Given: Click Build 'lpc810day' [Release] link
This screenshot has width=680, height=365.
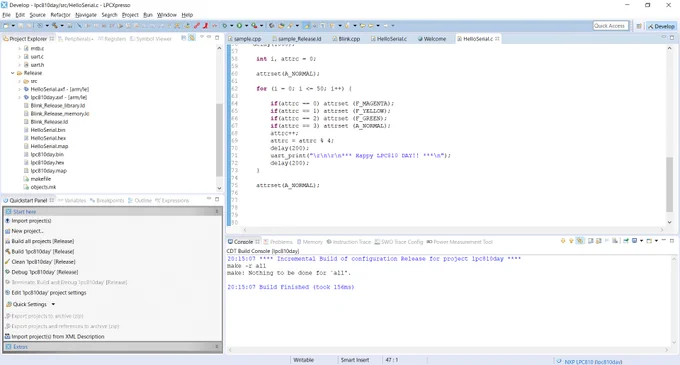Looking at the screenshot, I should click(42, 251).
